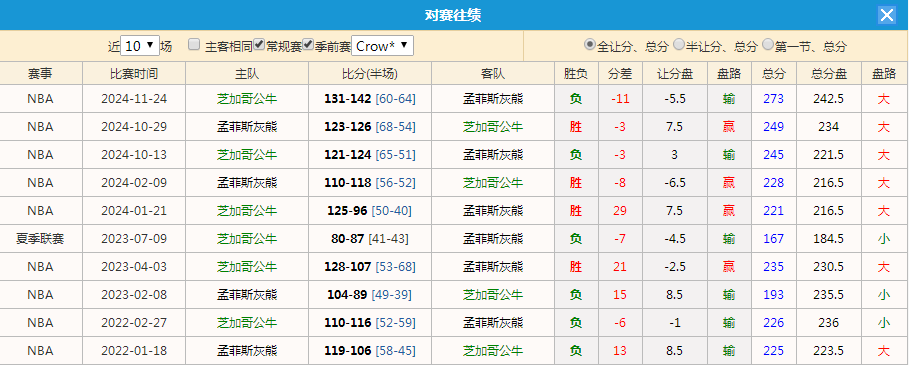Image resolution: width=909 pixels, height=365 pixels.
Task: Click the point difference -11
Action: click(x=620, y=99)
